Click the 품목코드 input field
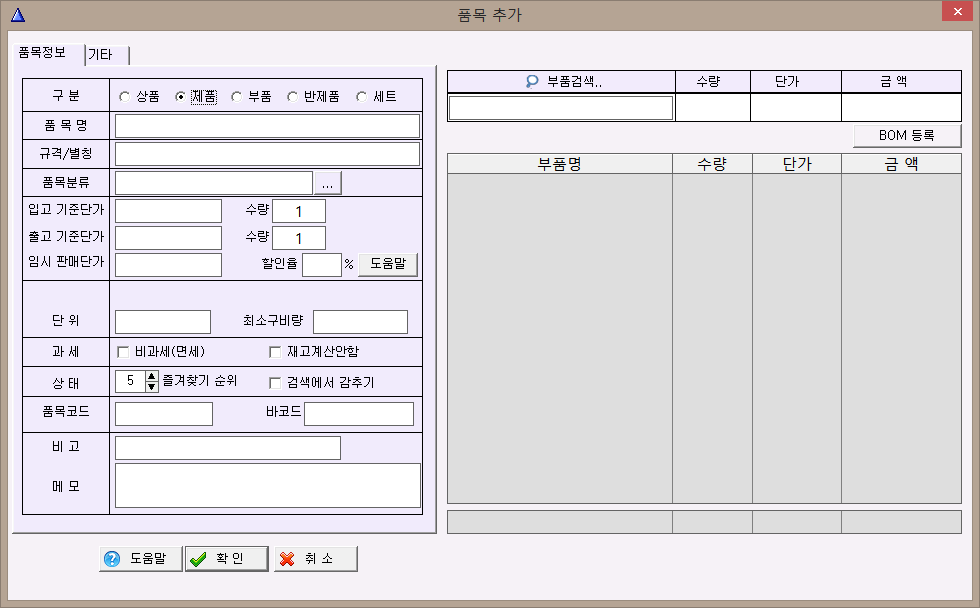This screenshot has height=608, width=980. 164,414
